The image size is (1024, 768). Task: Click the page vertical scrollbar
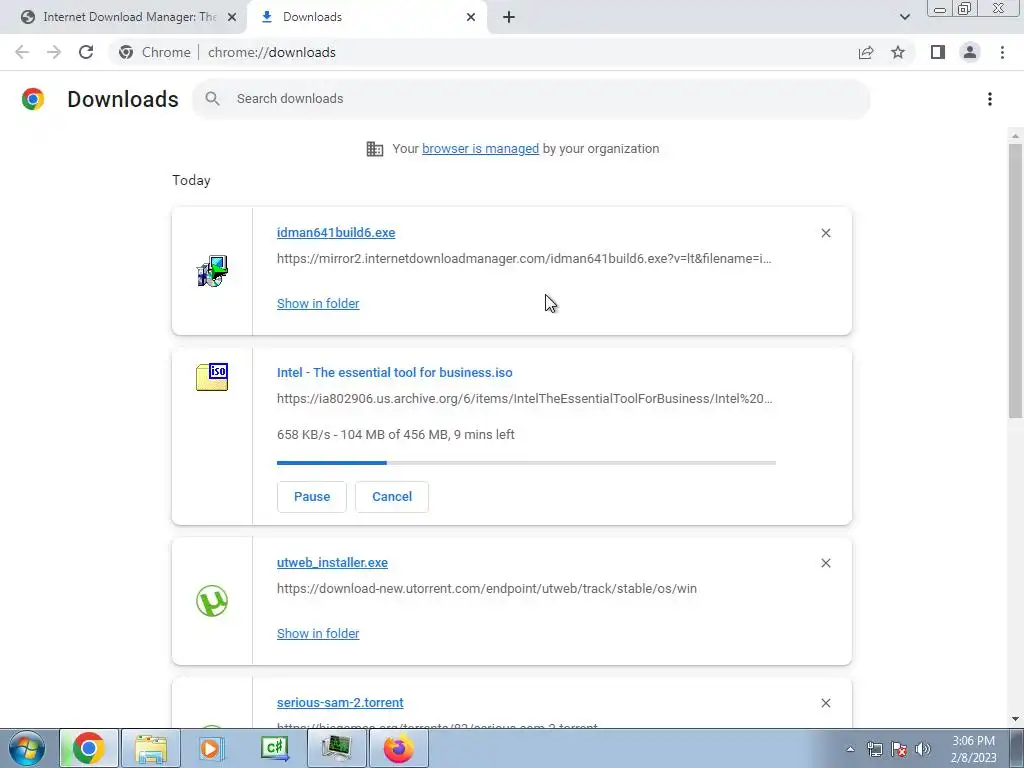click(x=1015, y=281)
